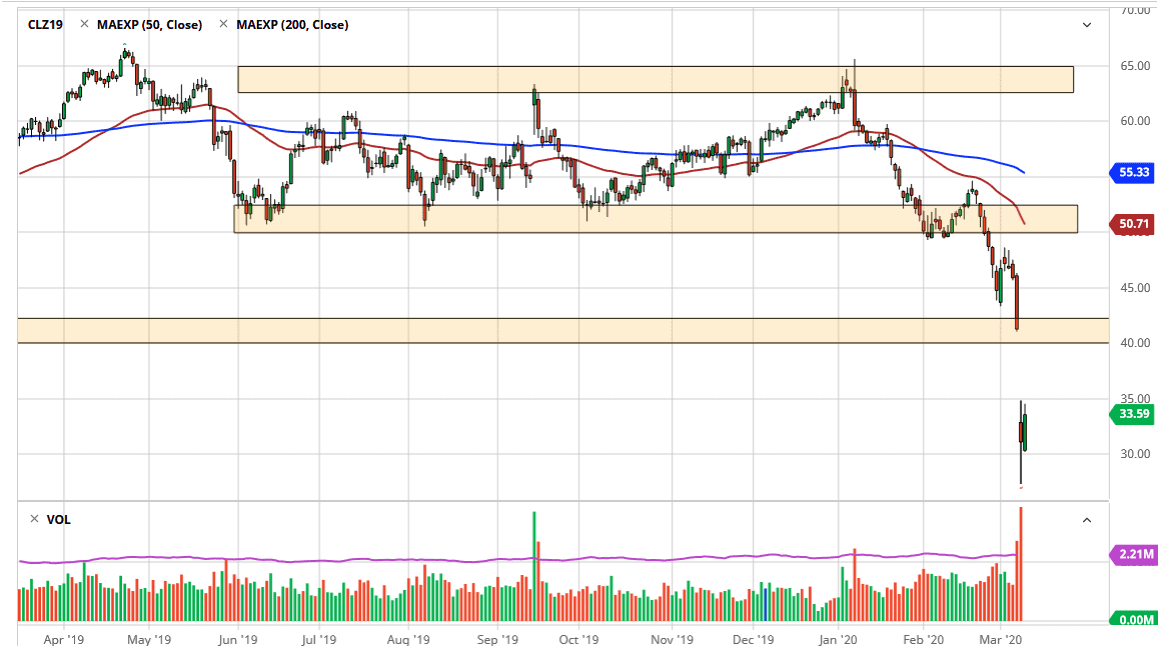Click the 45.00 price axis label
The image size is (1167, 646).
pyautogui.click(x=1135, y=287)
